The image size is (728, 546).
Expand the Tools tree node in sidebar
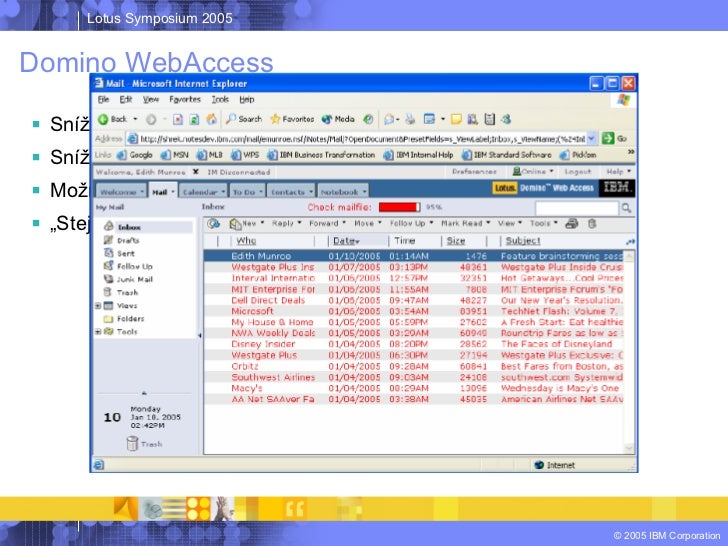pos(98,332)
